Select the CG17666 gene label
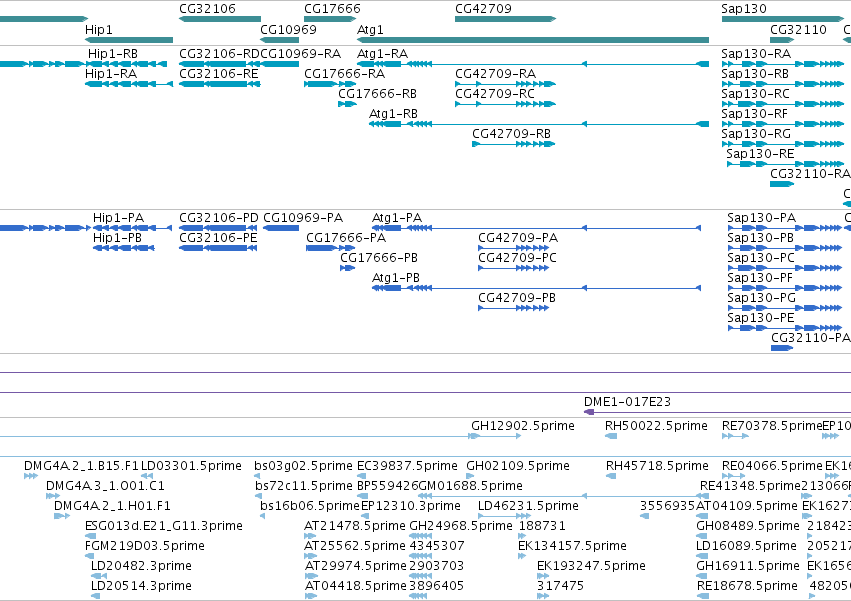The height and width of the screenshot is (601, 851). (332, 9)
